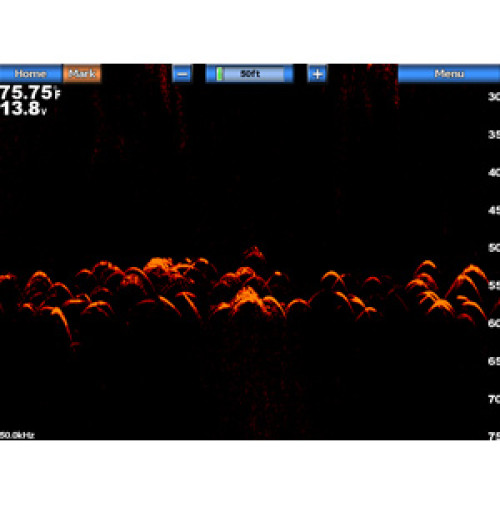Mark a waypoint with the Mark button
Viewport: 500px width, 505px height.
pos(82,73)
